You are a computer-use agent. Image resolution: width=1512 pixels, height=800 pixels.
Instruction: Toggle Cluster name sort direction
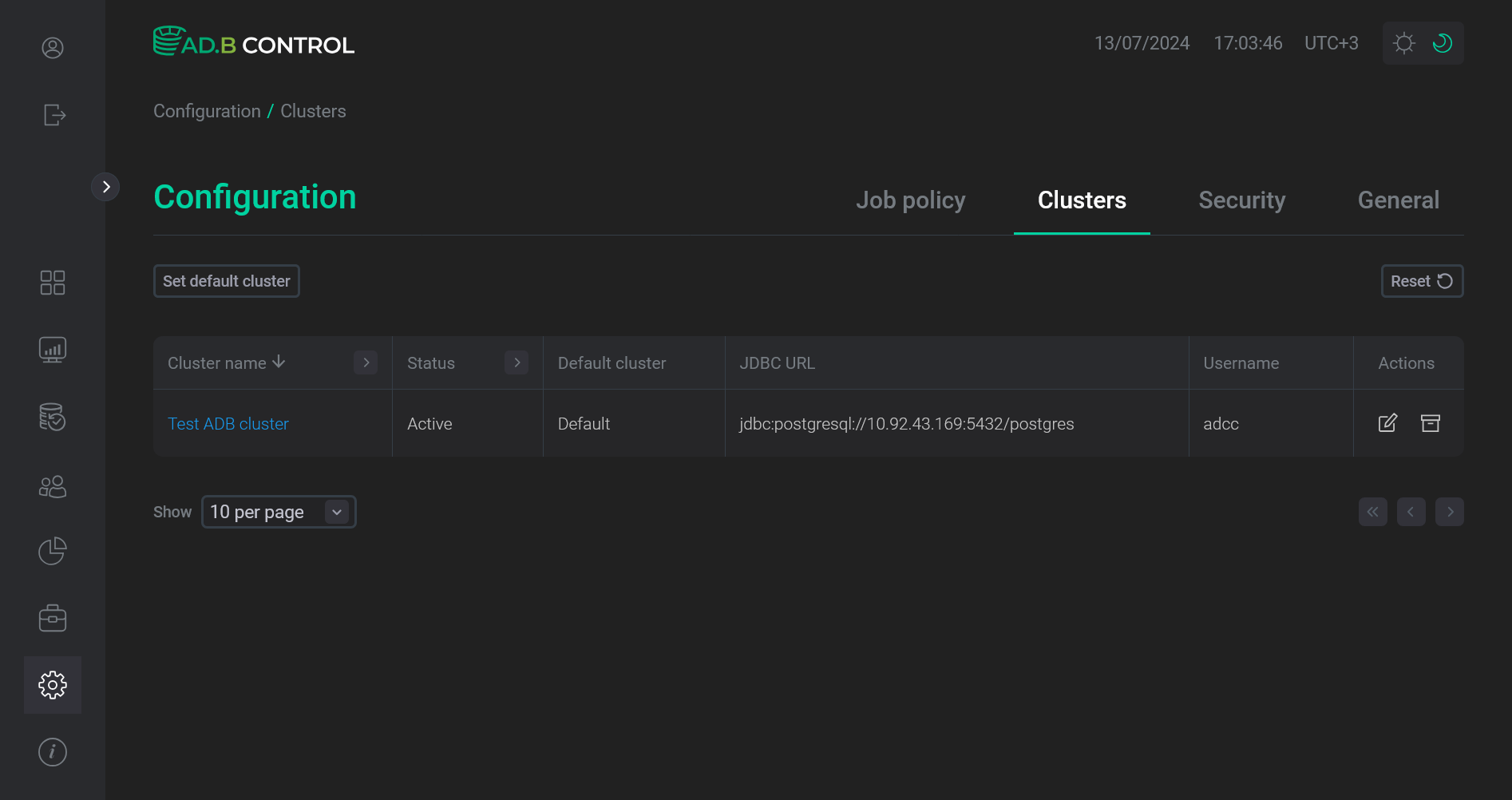(278, 362)
